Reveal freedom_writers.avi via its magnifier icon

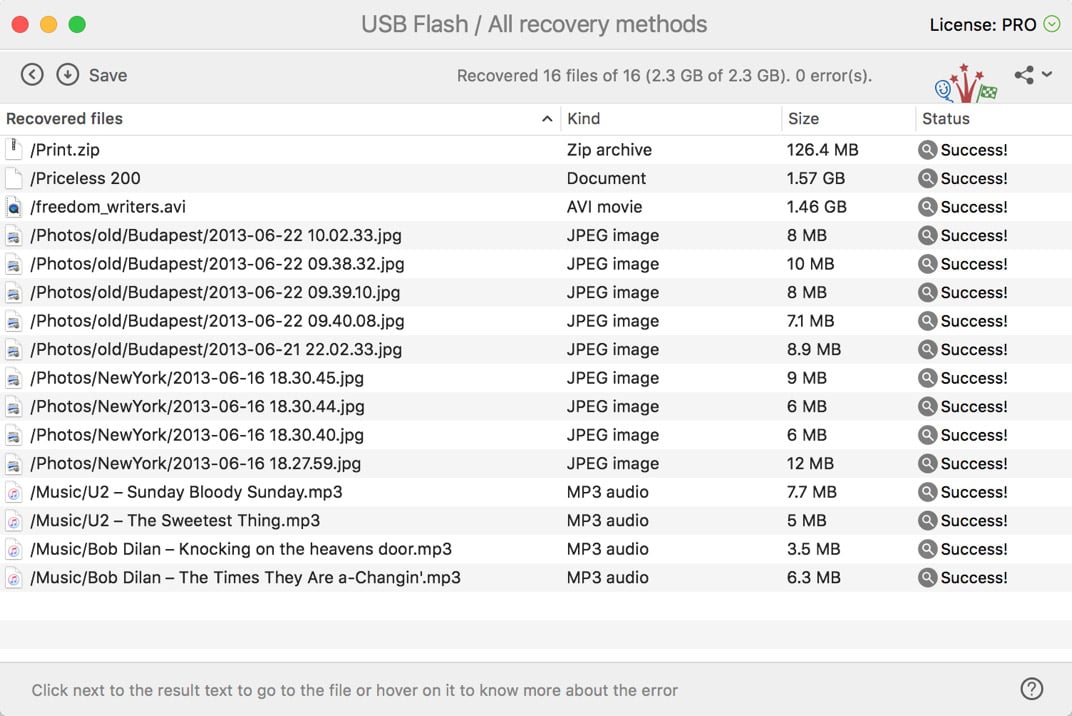coord(928,207)
